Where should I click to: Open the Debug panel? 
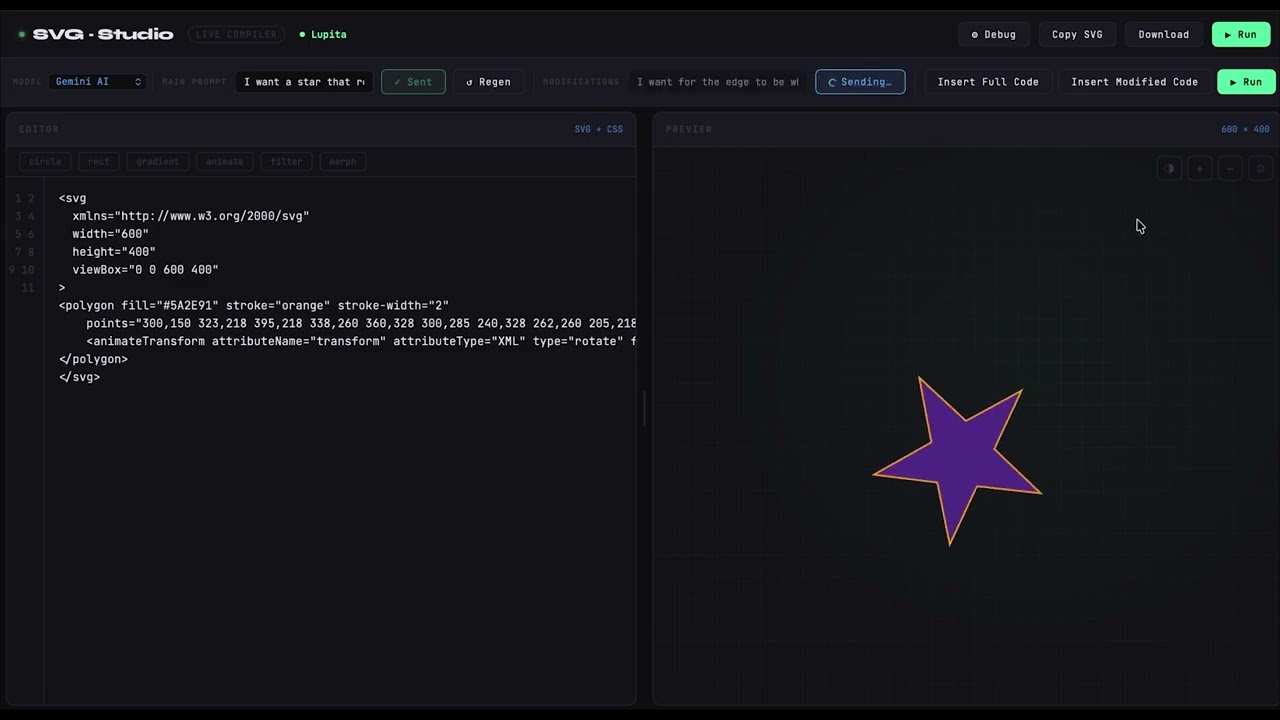pyautogui.click(x=993, y=34)
